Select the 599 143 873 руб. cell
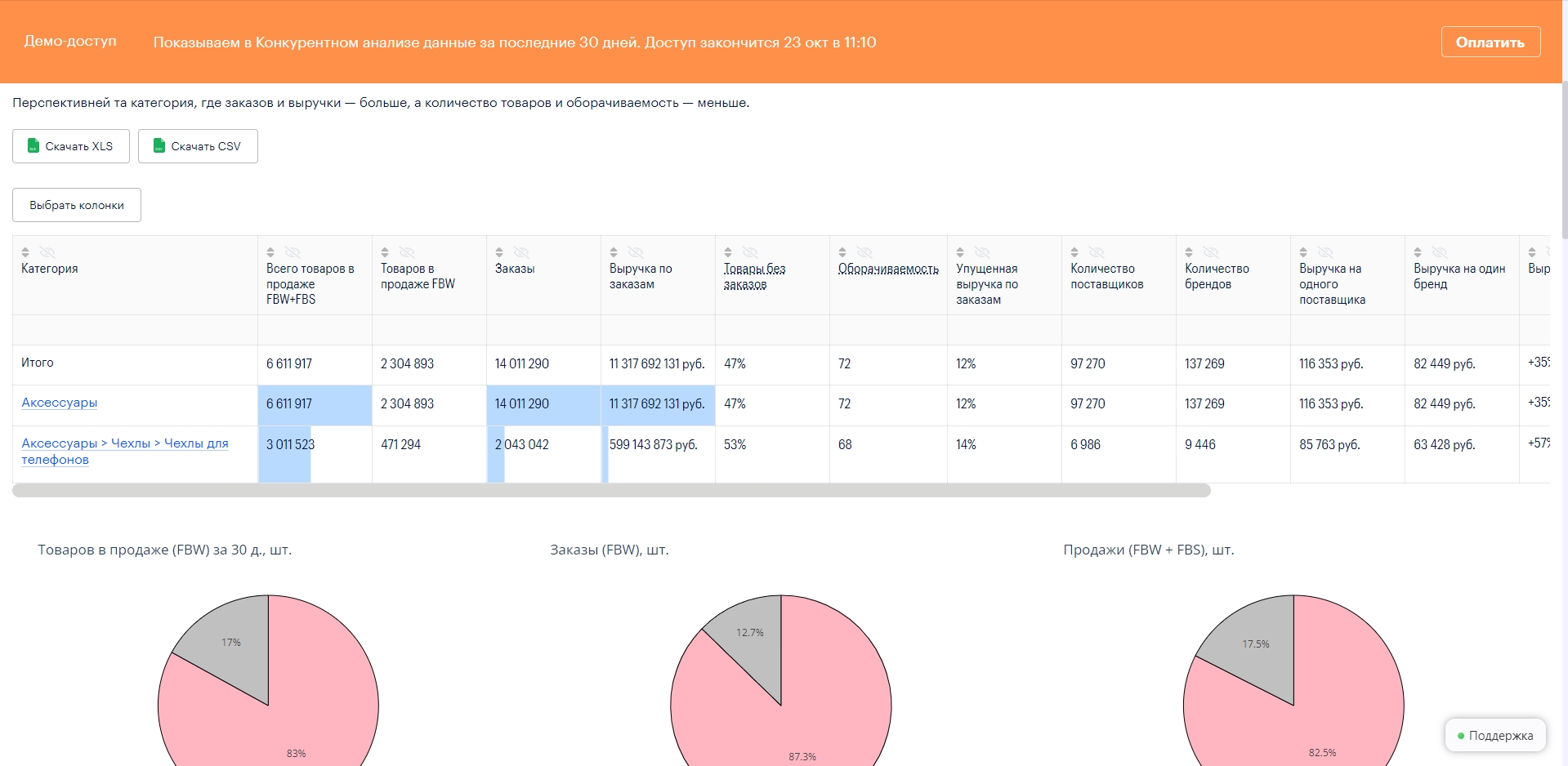 [658, 454]
